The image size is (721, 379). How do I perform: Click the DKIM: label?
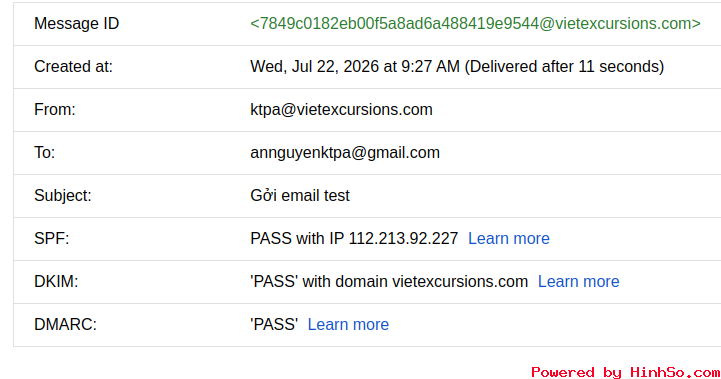56,281
